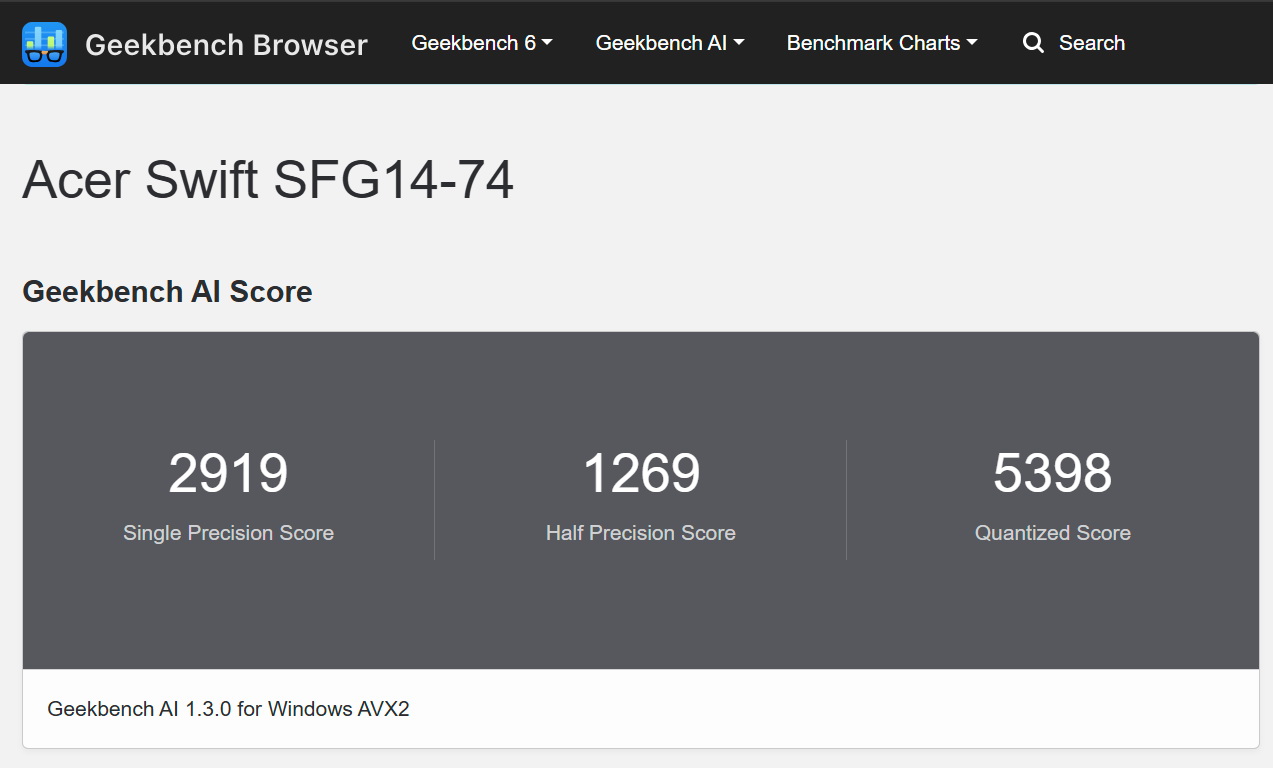Click the Geekbench logo icon

coord(44,44)
